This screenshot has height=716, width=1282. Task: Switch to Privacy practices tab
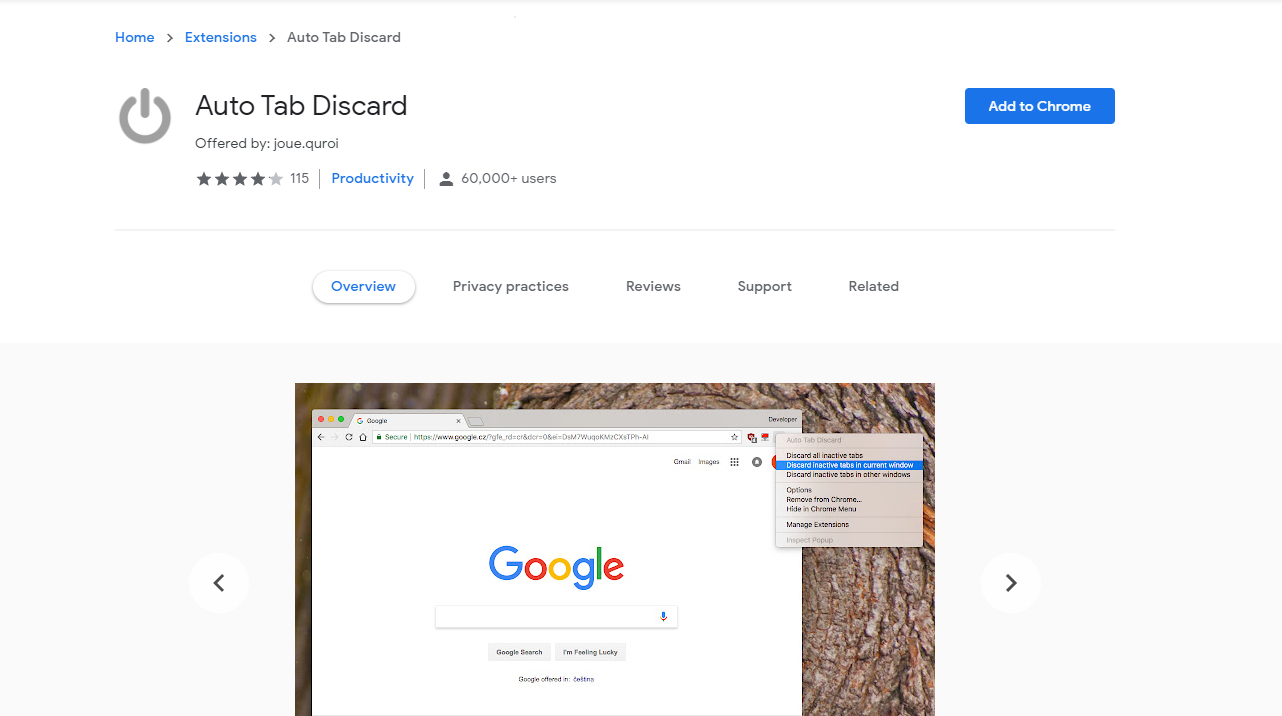[x=511, y=287]
